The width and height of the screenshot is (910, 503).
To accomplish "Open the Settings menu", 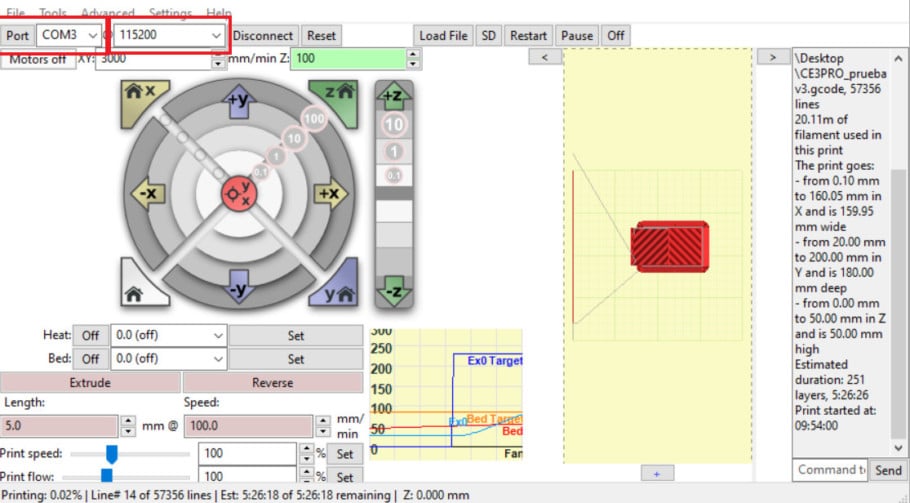I will pyautogui.click(x=171, y=13).
